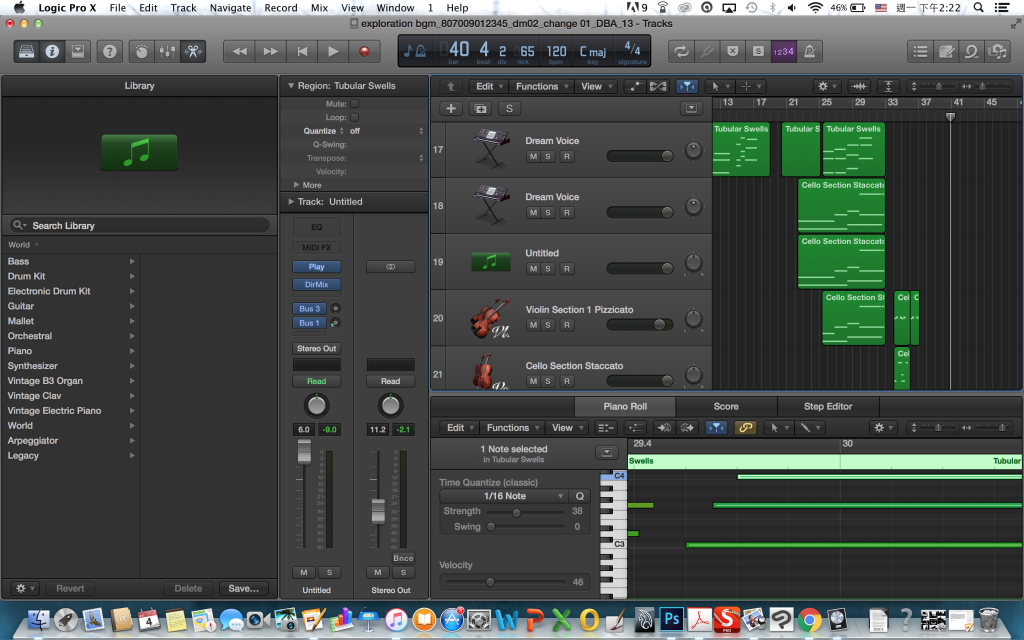Switch to the Score tab
Image resolution: width=1024 pixels, height=640 pixels.
click(x=726, y=406)
